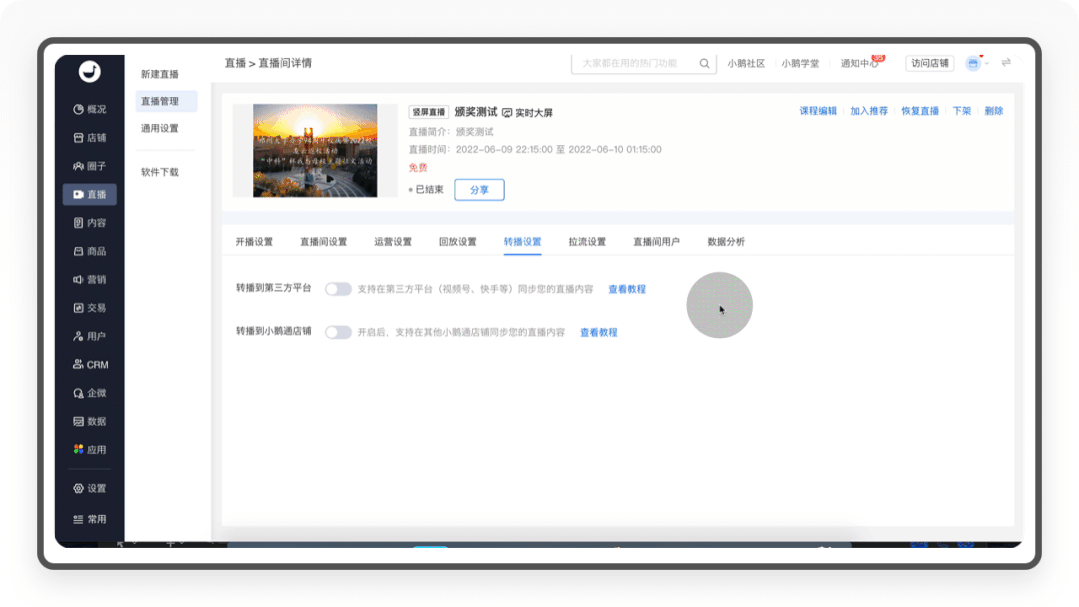The image size is (1079, 607).
Task: Click the 分享 share button
Action: 480,190
